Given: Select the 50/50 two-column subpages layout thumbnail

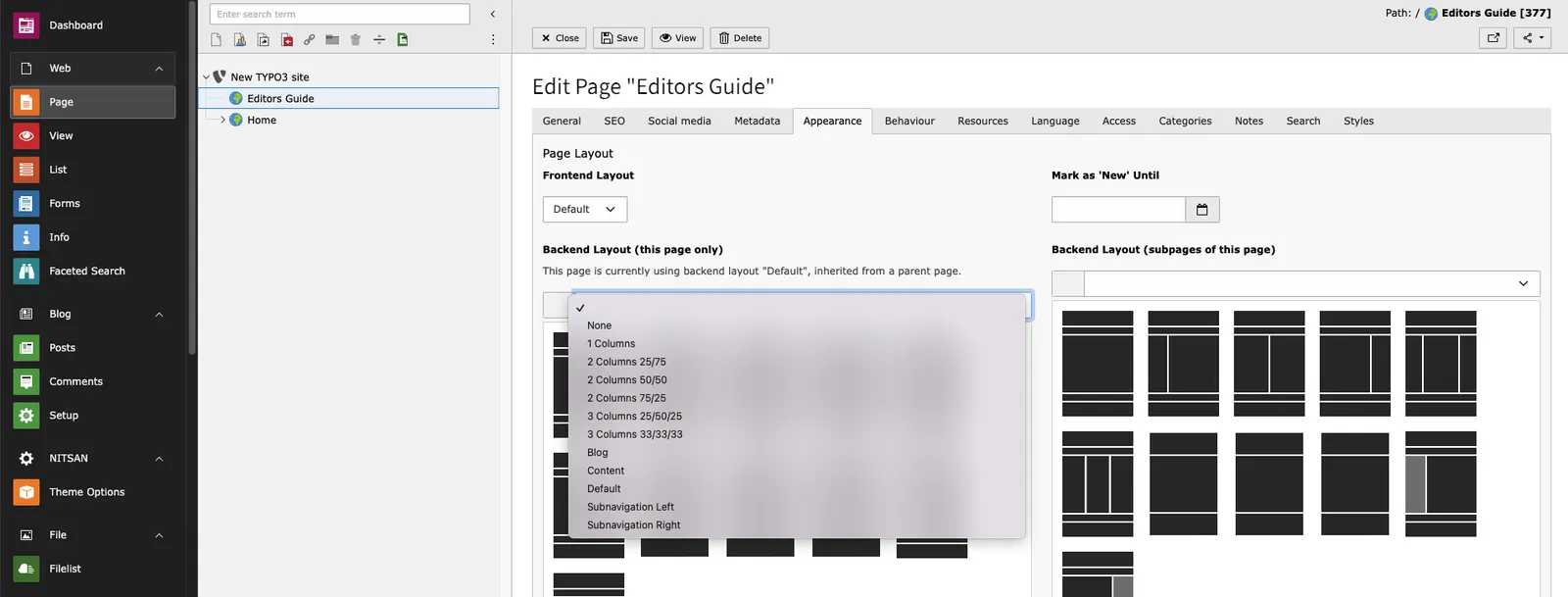Looking at the screenshot, I should [x=1269, y=364].
